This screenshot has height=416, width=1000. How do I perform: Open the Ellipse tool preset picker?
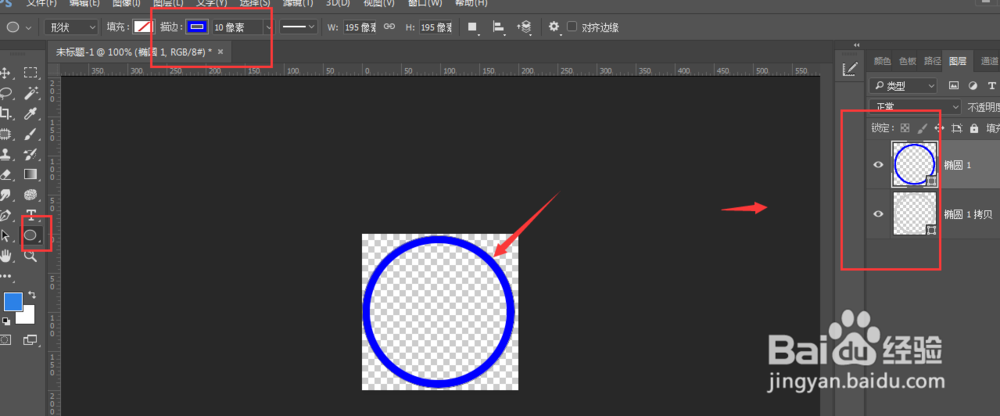click(x=20, y=27)
